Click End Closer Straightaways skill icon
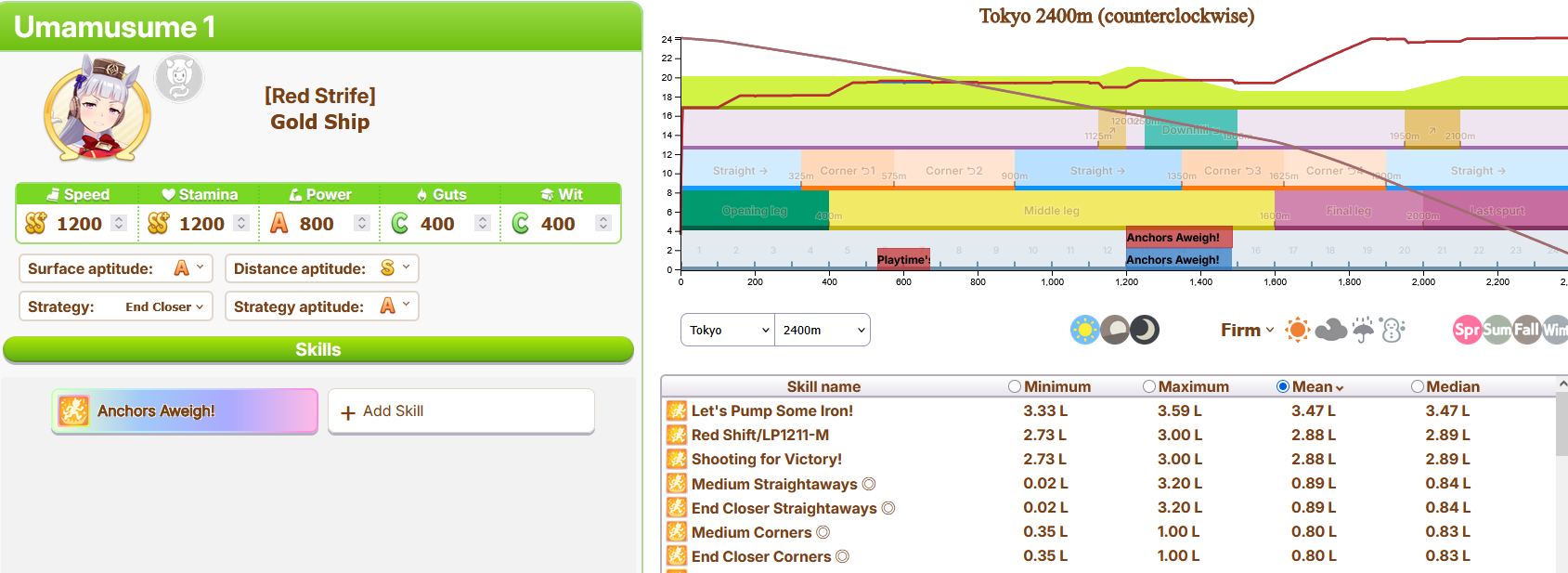Image resolution: width=1568 pixels, height=573 pixels. [677, 507]
